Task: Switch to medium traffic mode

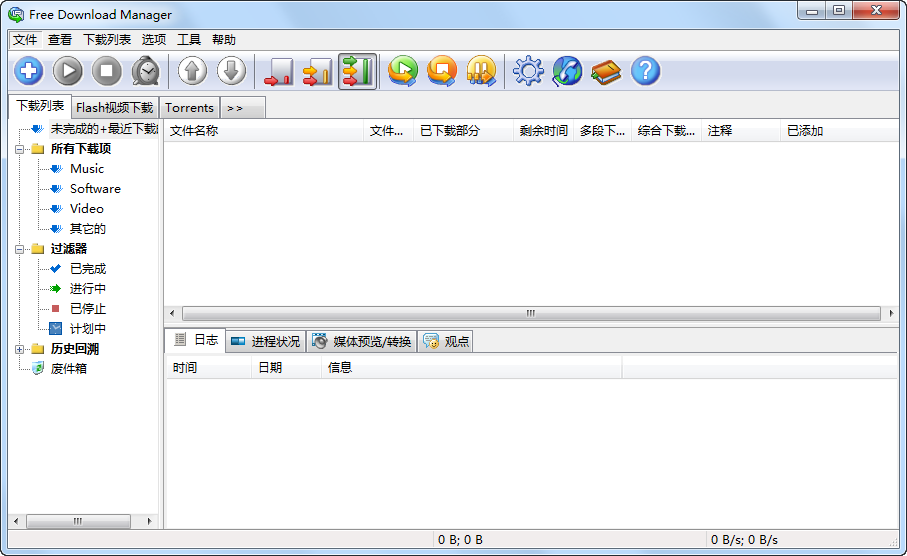Action: [317, 72]
